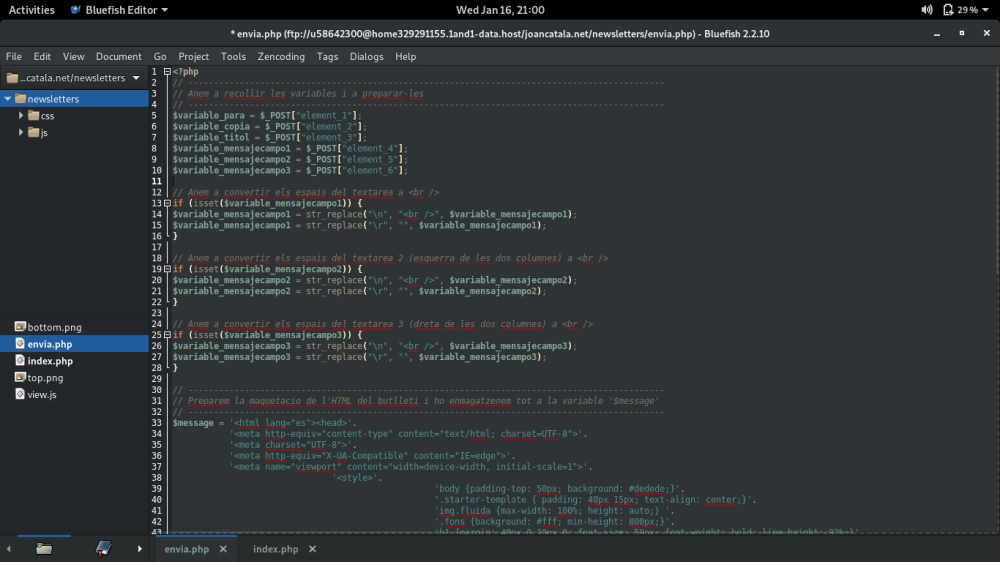1000x562 pixels.
Task: Open the Tags menu
Action: click(327, 56)
